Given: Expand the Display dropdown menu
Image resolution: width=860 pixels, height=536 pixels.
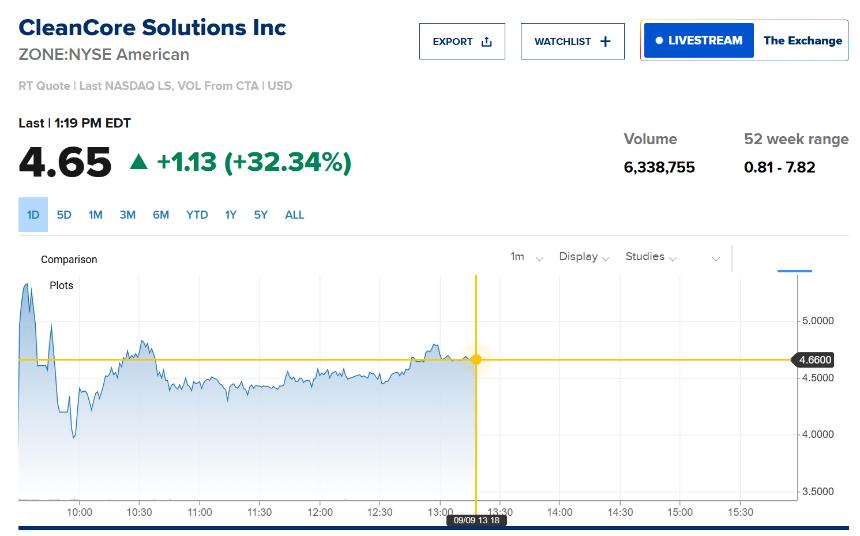Looking at the screenshot, I should 584,257.
